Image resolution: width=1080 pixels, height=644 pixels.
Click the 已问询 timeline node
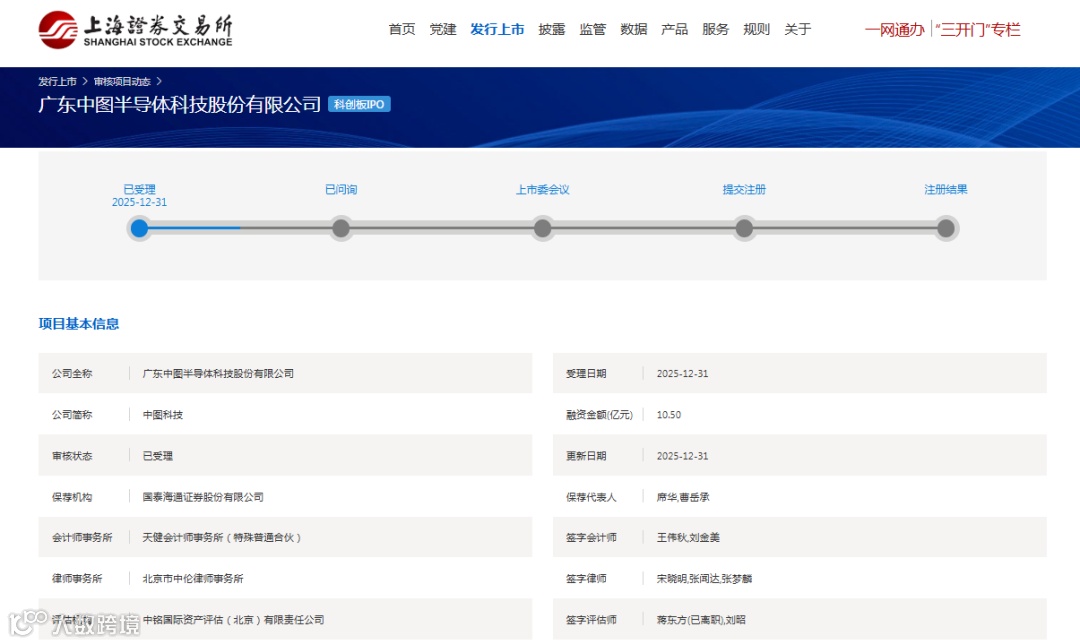pyautogui.click(x=341, y=228)
